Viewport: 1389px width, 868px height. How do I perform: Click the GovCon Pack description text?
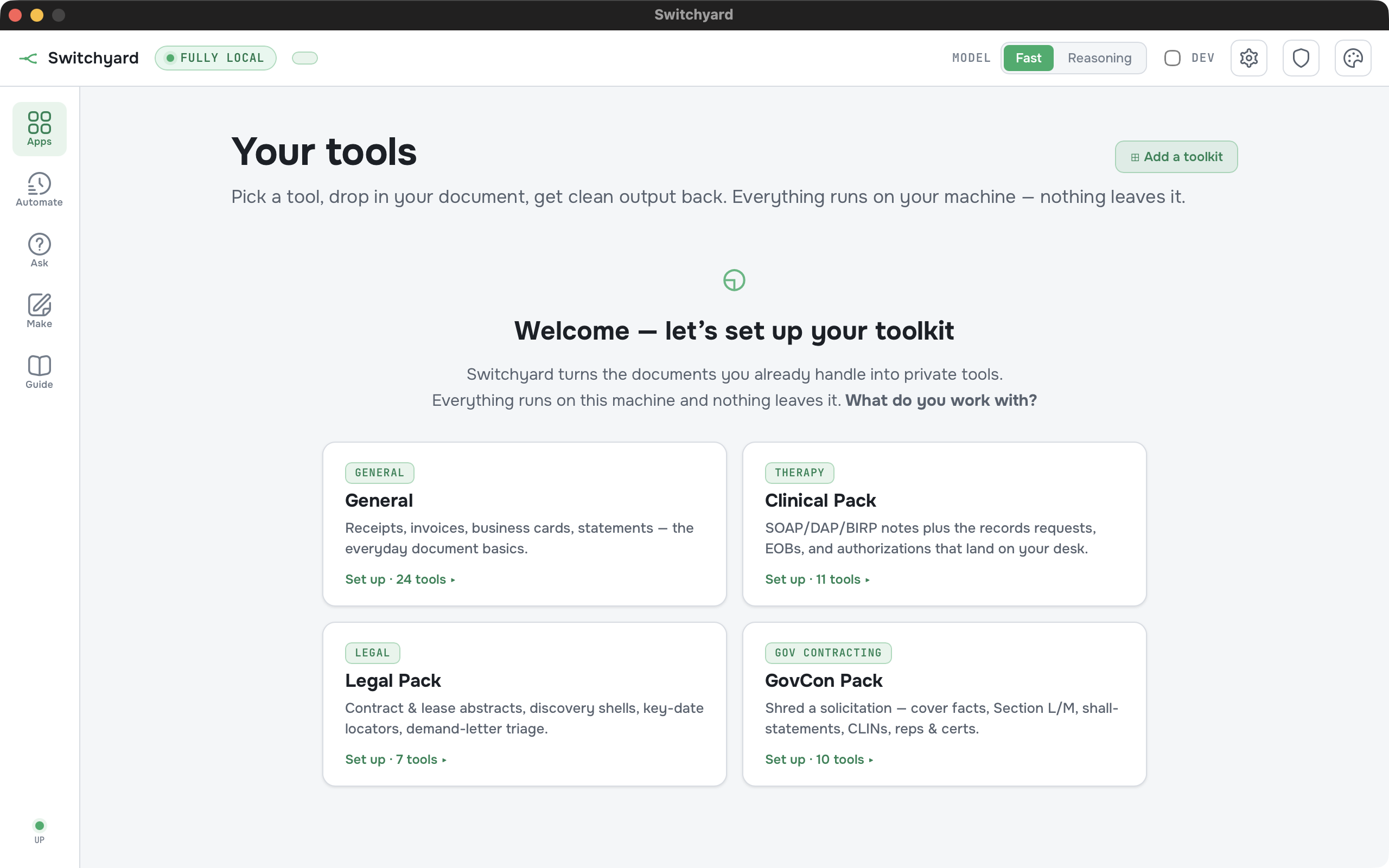pos(941,719)
